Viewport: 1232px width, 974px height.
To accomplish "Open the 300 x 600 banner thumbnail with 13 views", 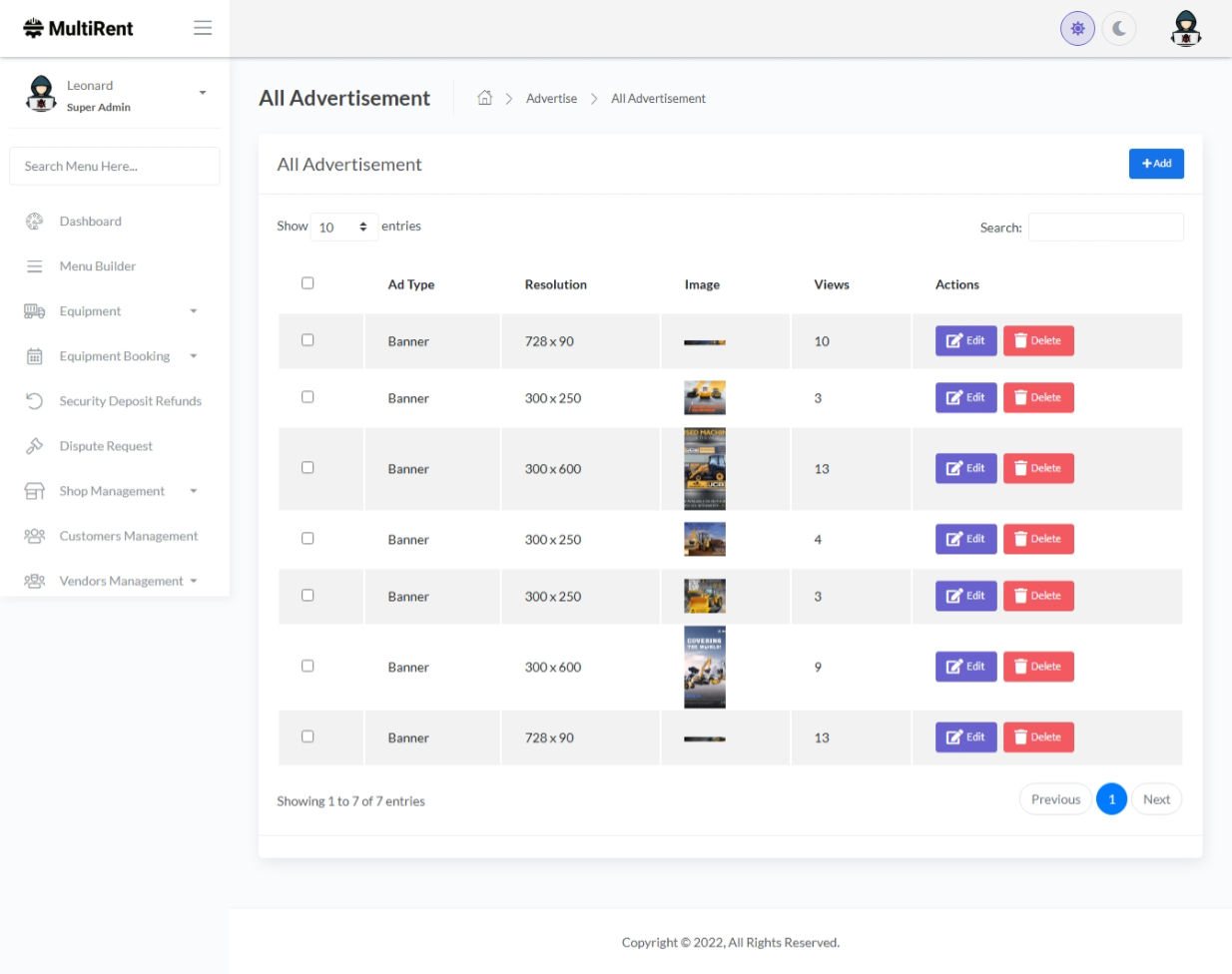I will click(x=704, y=469).
